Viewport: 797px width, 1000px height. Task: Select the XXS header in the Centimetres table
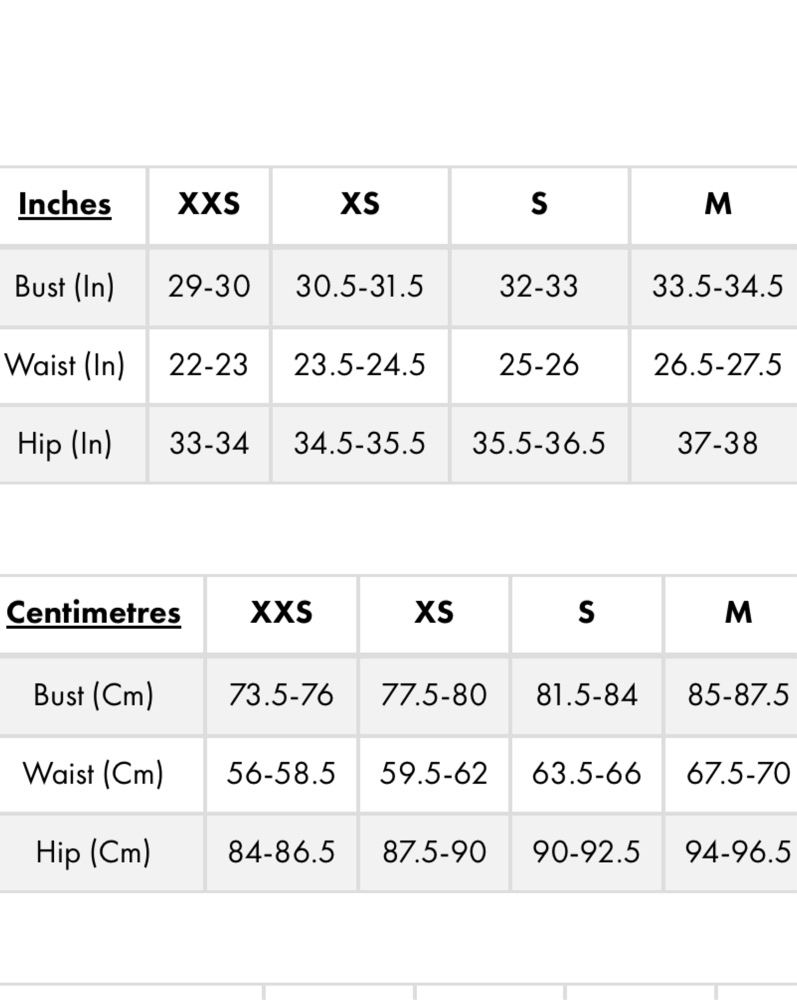pos(281,612)
